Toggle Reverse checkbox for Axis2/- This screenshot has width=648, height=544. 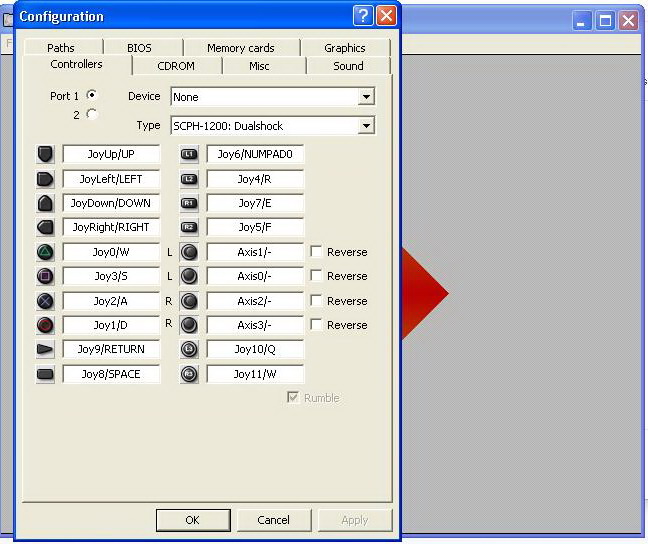pos(316,301)
